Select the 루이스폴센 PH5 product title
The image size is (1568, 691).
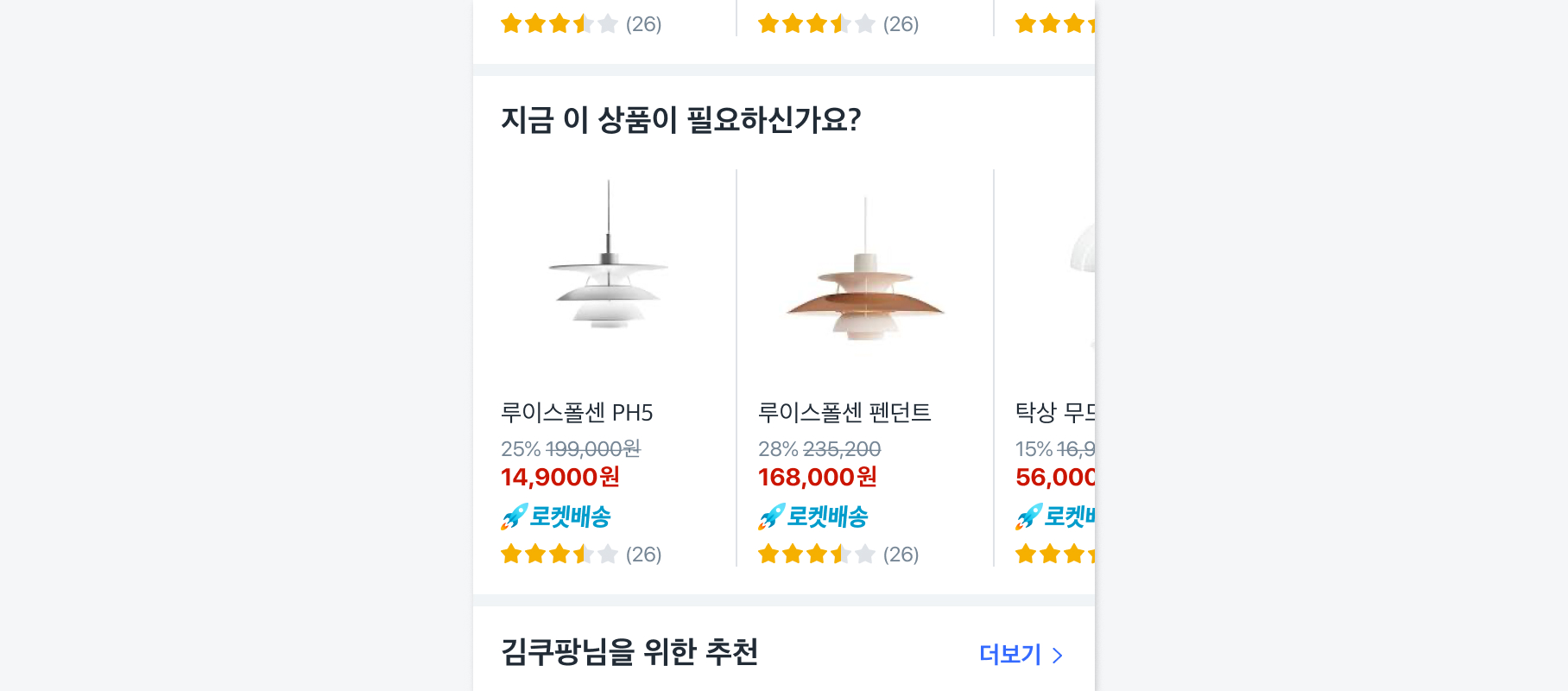point(577,413)
